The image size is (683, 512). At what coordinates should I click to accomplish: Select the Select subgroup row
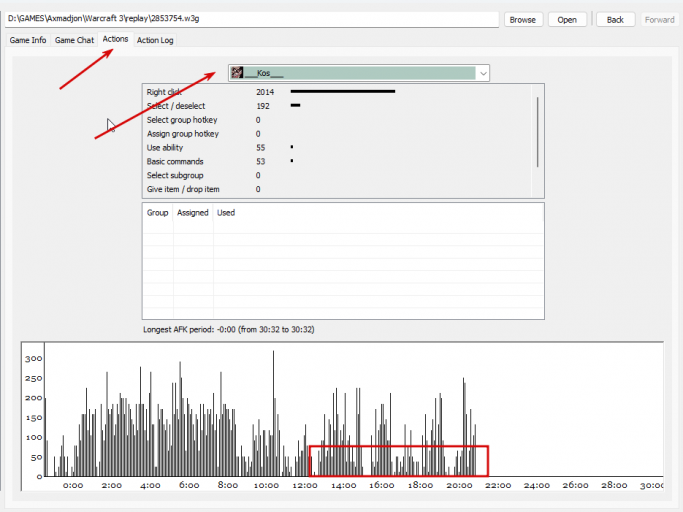click(x=337, y=176)
